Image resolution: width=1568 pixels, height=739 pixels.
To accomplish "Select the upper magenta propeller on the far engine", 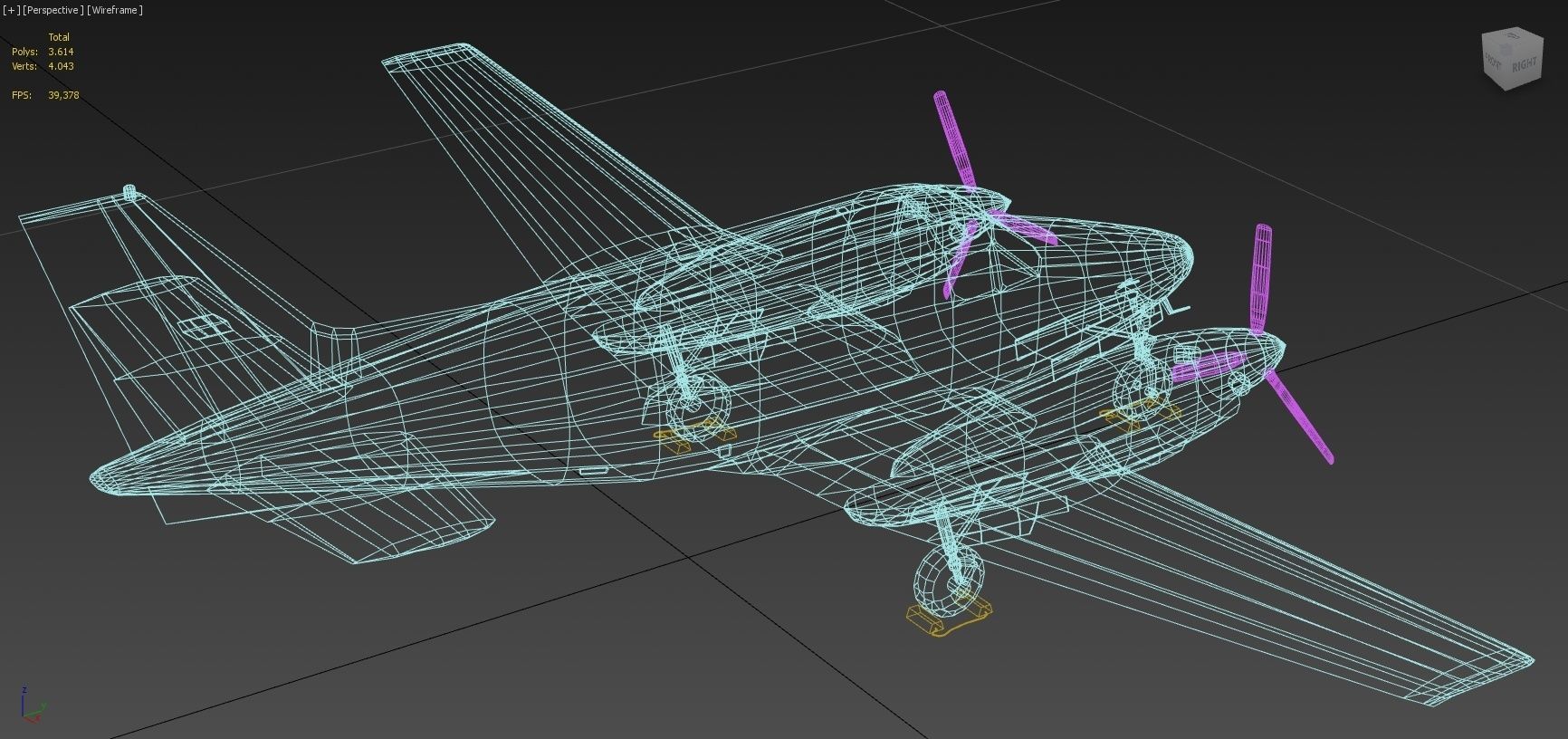I will click(955, 139).
